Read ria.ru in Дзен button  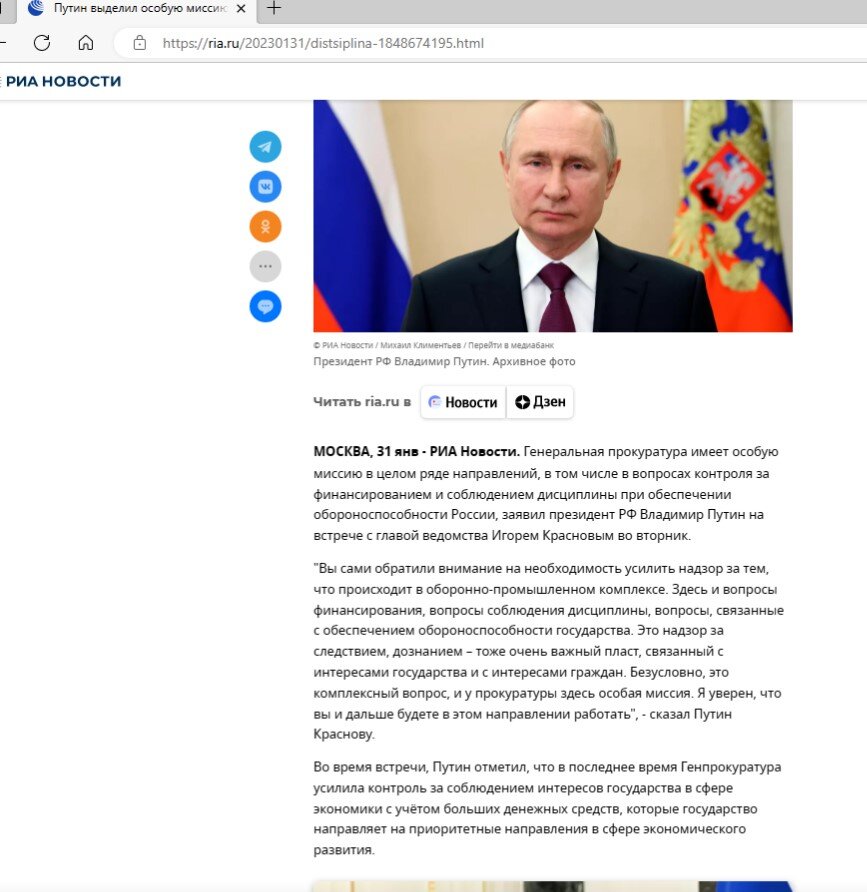click(540, 402)
